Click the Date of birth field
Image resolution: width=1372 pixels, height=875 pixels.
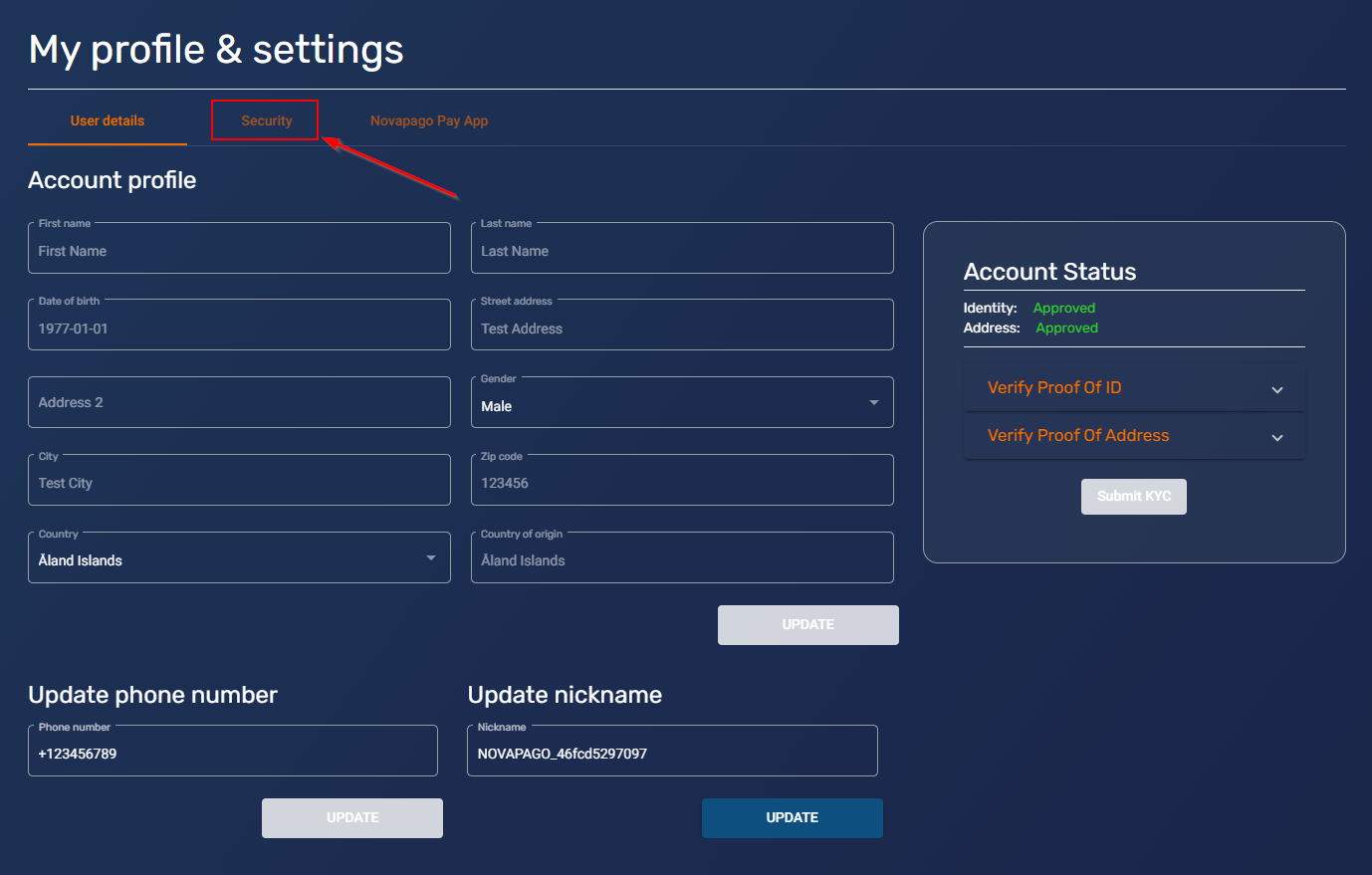[239, 328]
